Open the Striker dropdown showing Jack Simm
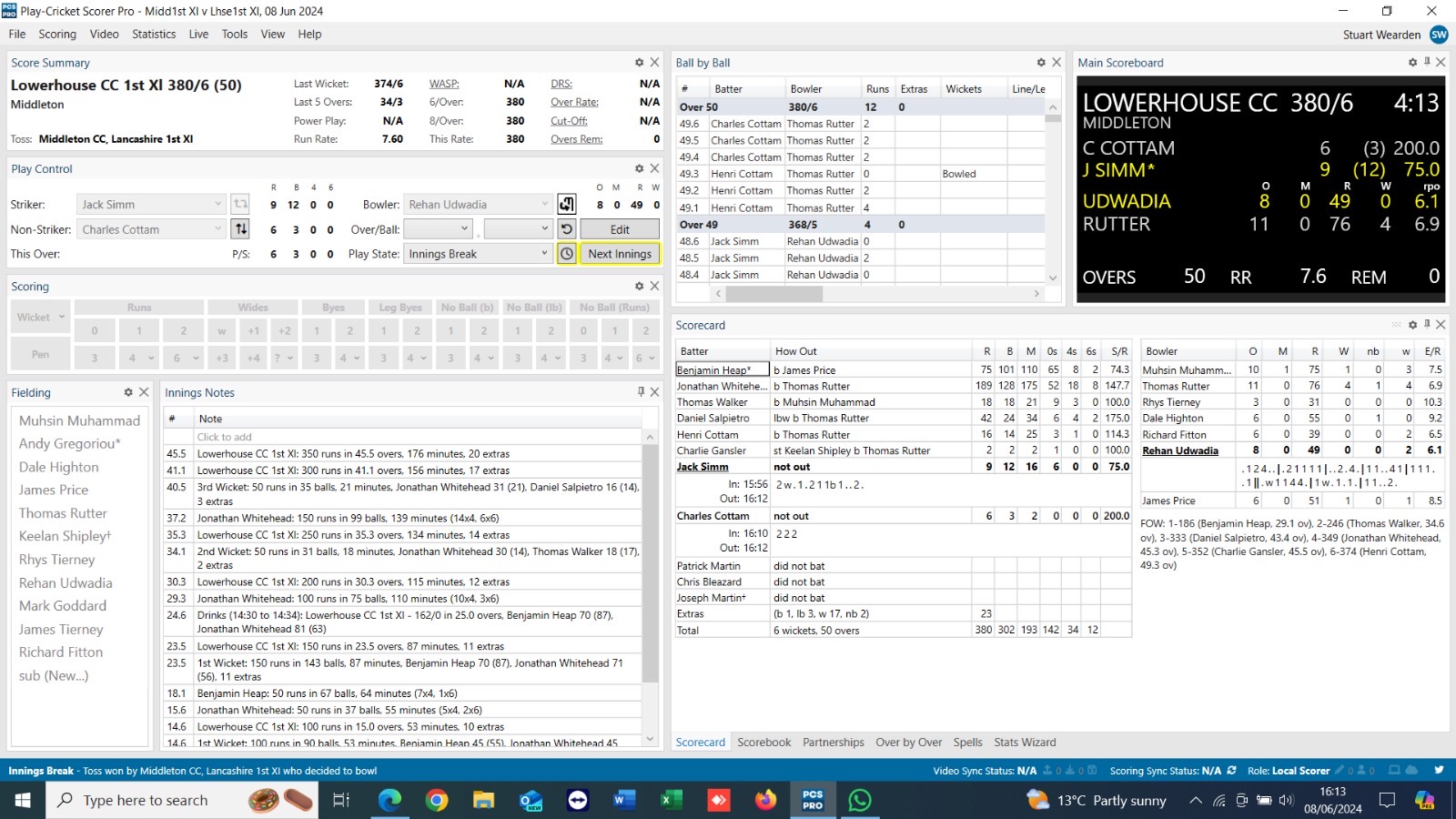Image resolution: width=1456 pixels, height=819 pixels. point(217,205)
